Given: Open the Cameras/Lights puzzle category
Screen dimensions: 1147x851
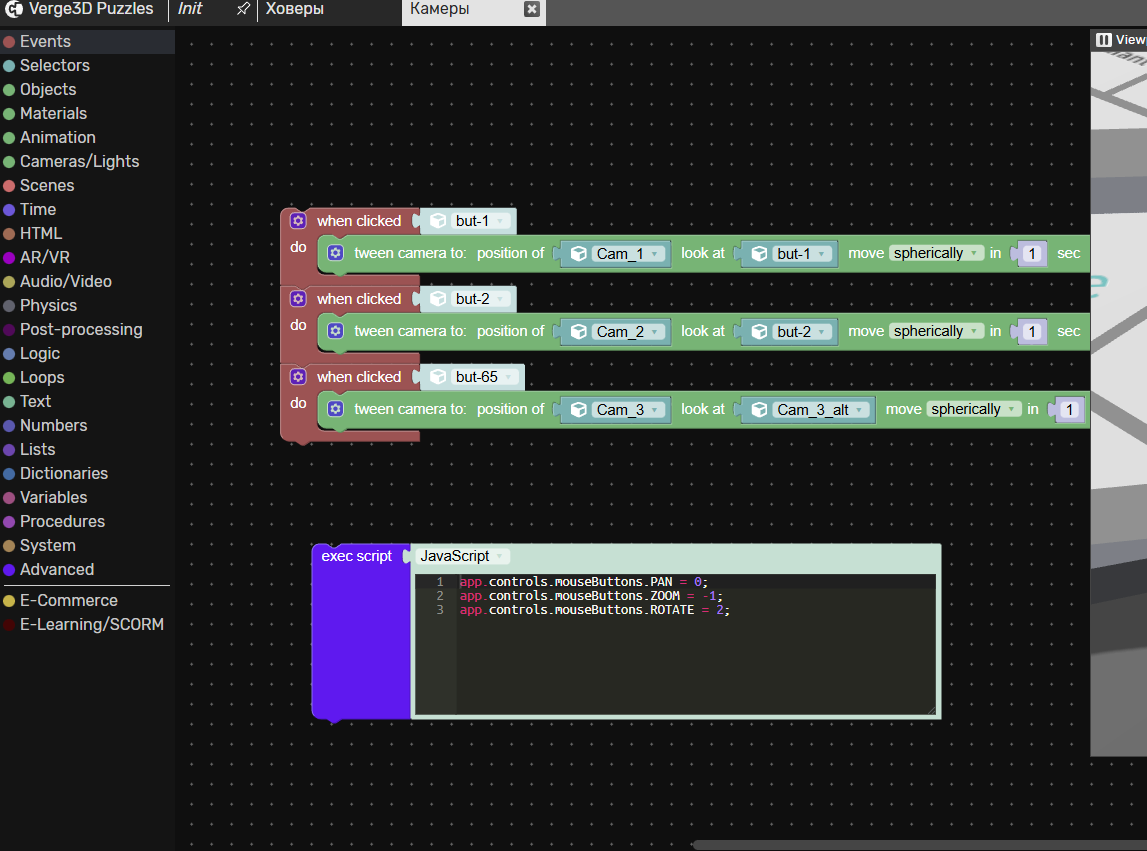Looking at the screenshot, I should click(x=79, y=161).
